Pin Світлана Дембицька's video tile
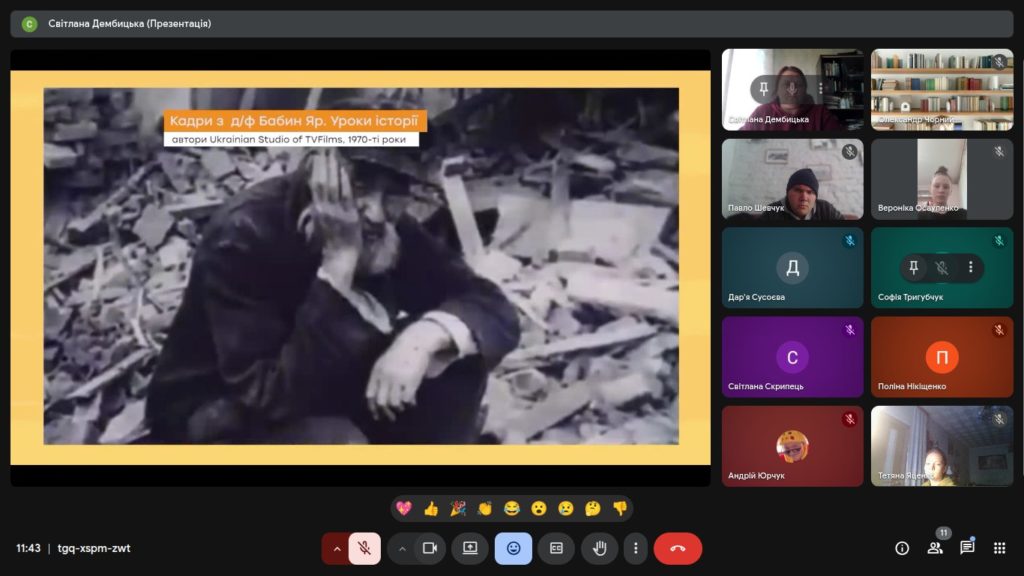Image resolution: width=1024 pixels, height=576 pixels. [764, 89]
